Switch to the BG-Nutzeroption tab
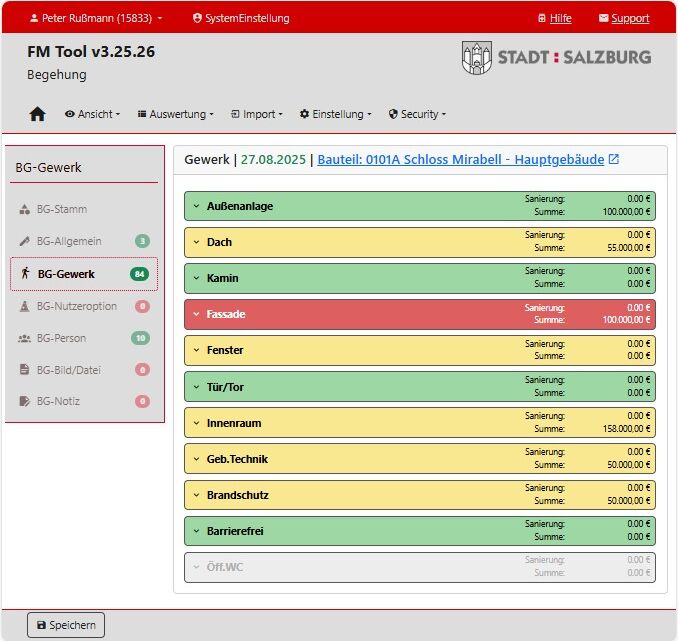Screen dimensions: 678x641 84,306
